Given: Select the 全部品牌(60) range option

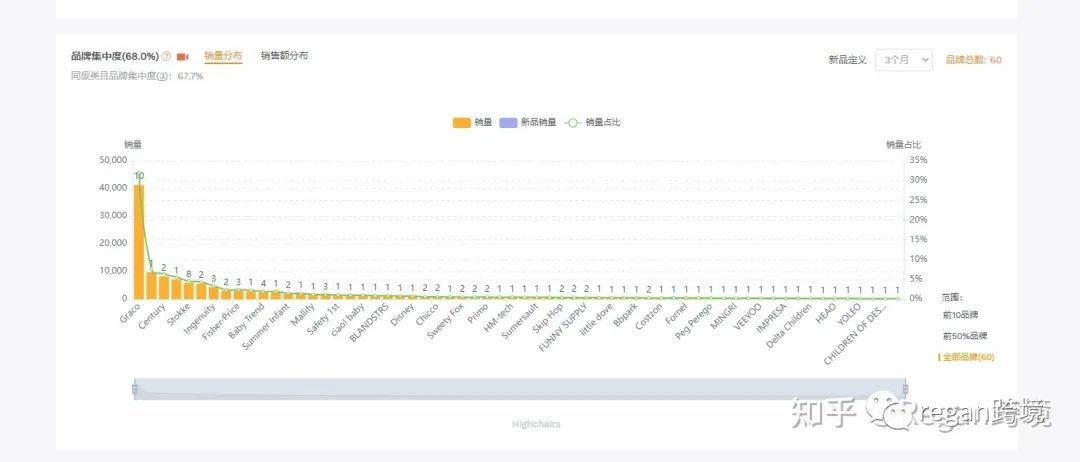Looking at the screenshot, I should tap(968, 357).
